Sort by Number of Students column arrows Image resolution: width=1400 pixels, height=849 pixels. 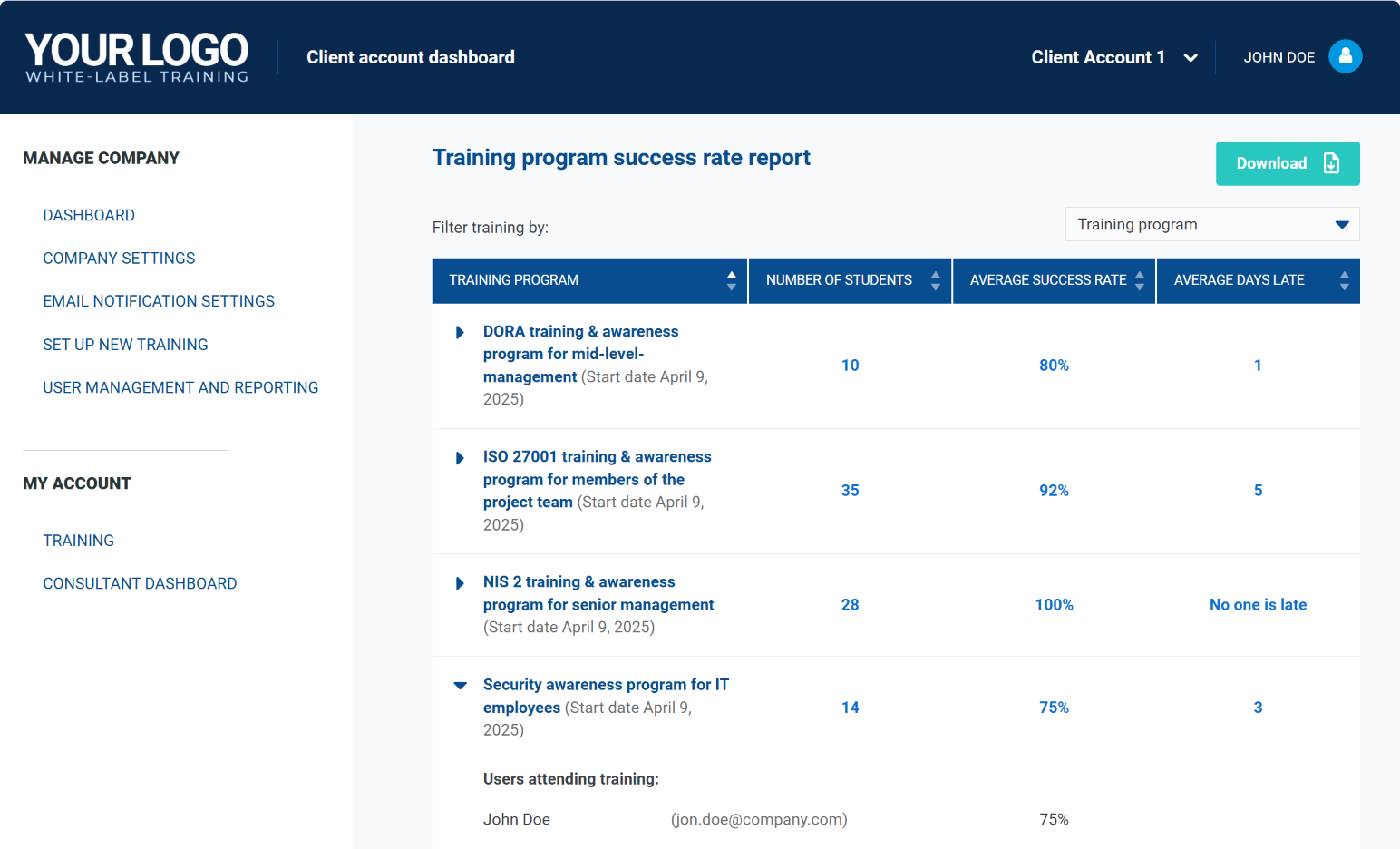pyautogui.click(x=935, y=280)
